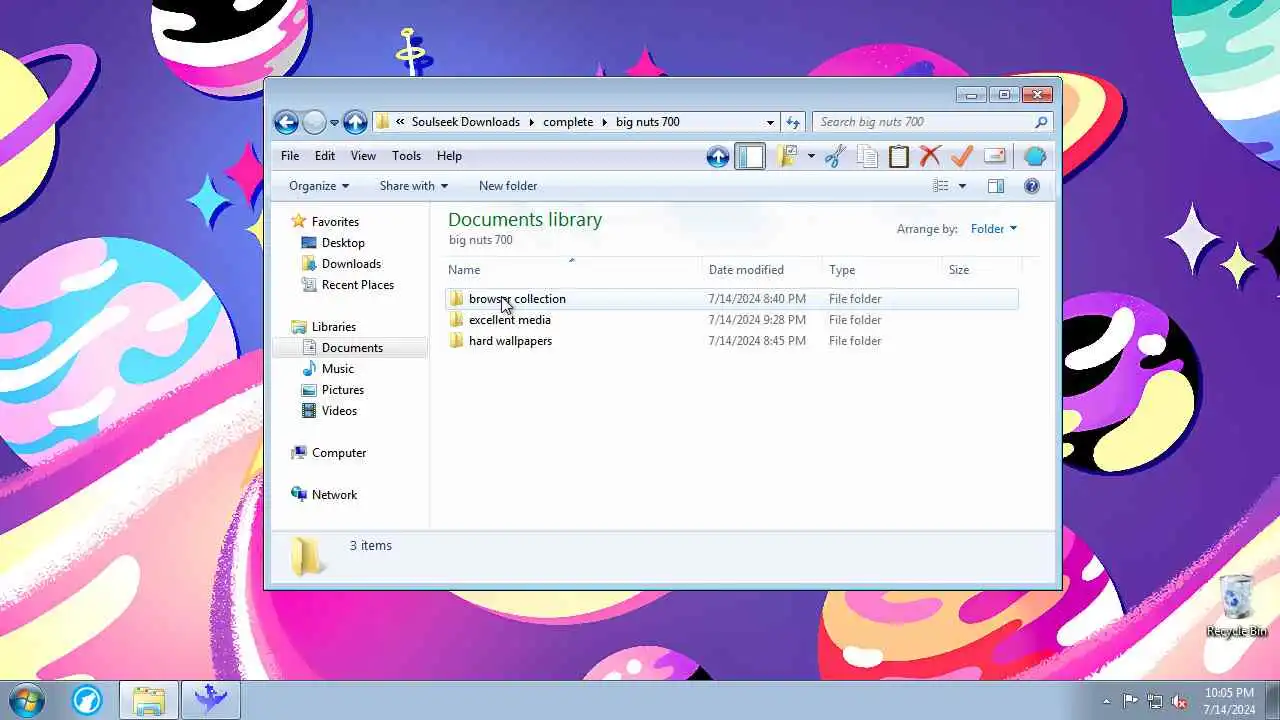Click the blue Help question mark icon
Viewport: 1280px width, 720px height.
pos(1032,186)
